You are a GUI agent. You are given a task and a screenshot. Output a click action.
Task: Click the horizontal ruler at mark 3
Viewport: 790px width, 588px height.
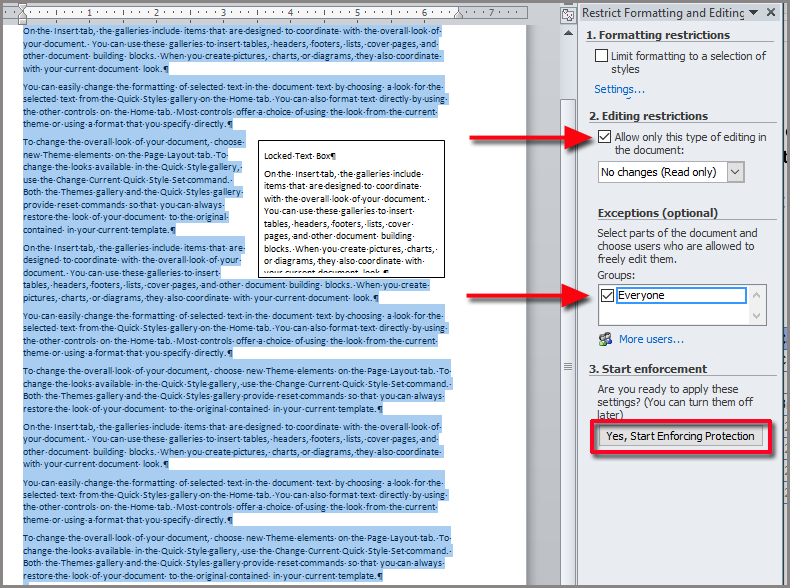[223, 12]
